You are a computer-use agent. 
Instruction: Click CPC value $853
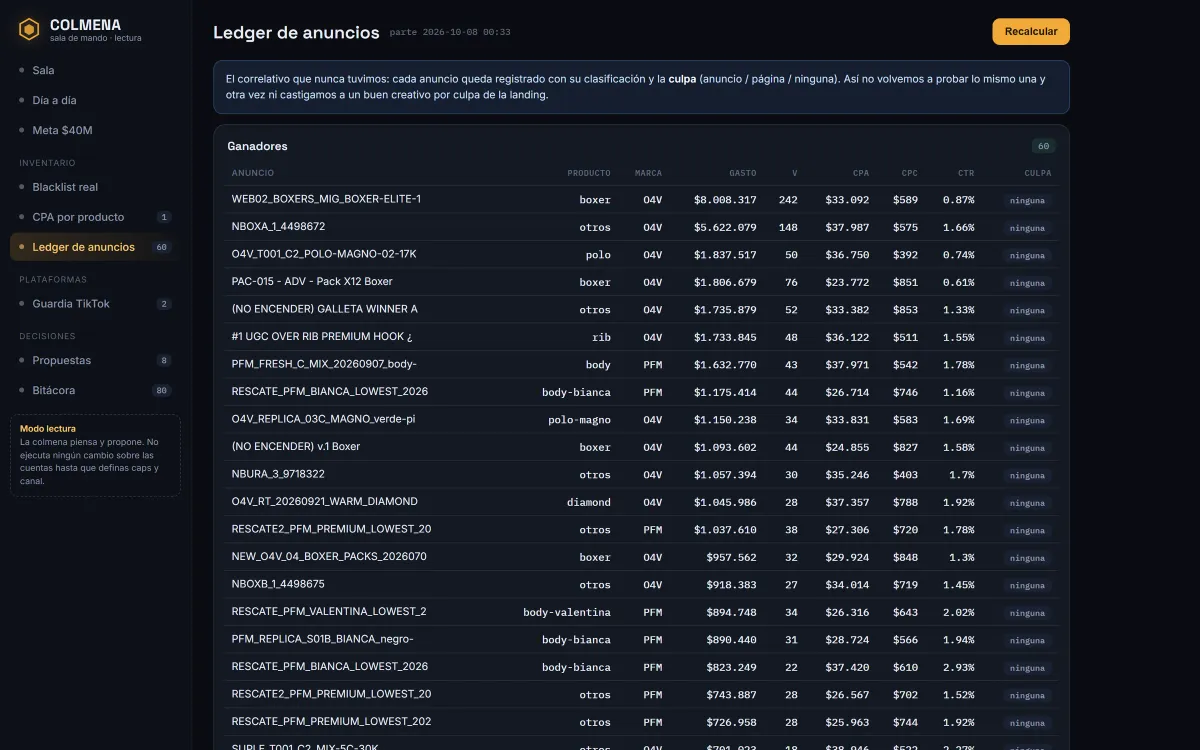pos(906,310)
